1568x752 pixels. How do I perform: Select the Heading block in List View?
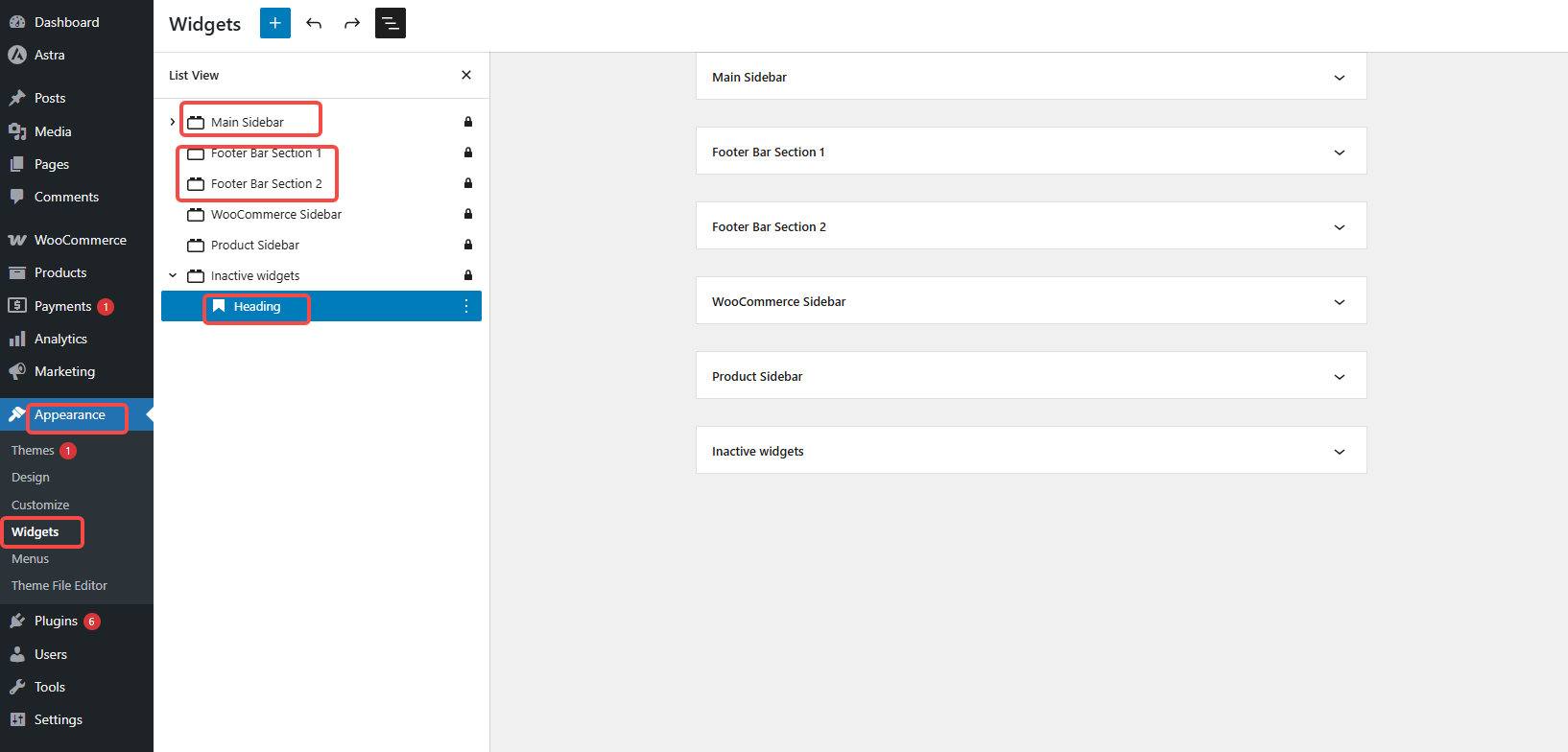pyautogui.click(x=257, y=307)
